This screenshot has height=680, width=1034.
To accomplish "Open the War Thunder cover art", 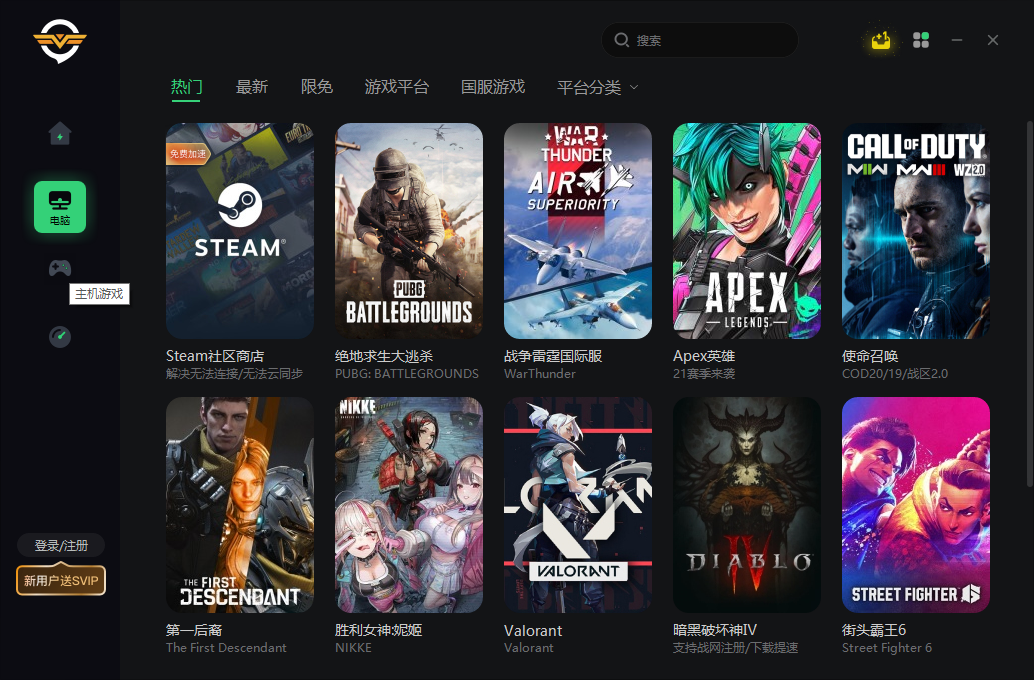I will pyautogui.click(x=578, y=231).
